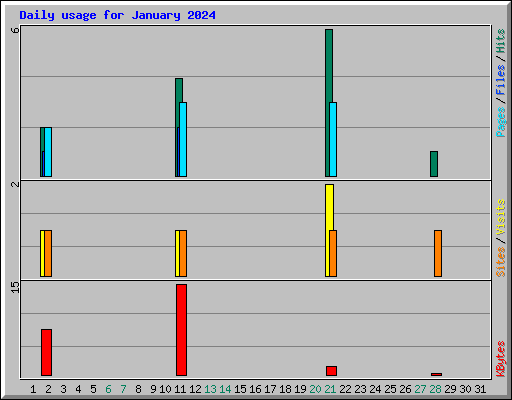Viewport: 512px width, 400px height.
Task: Click the red KBytes bar for day 21
Action: point(331,371)
